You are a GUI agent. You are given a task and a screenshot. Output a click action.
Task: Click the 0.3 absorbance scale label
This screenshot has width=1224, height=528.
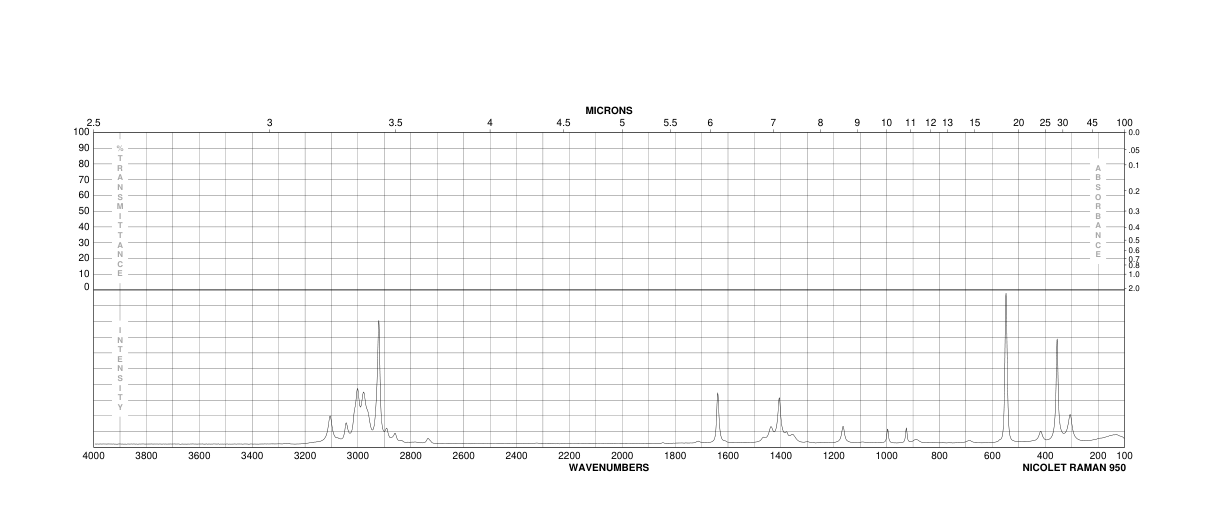1134,212
